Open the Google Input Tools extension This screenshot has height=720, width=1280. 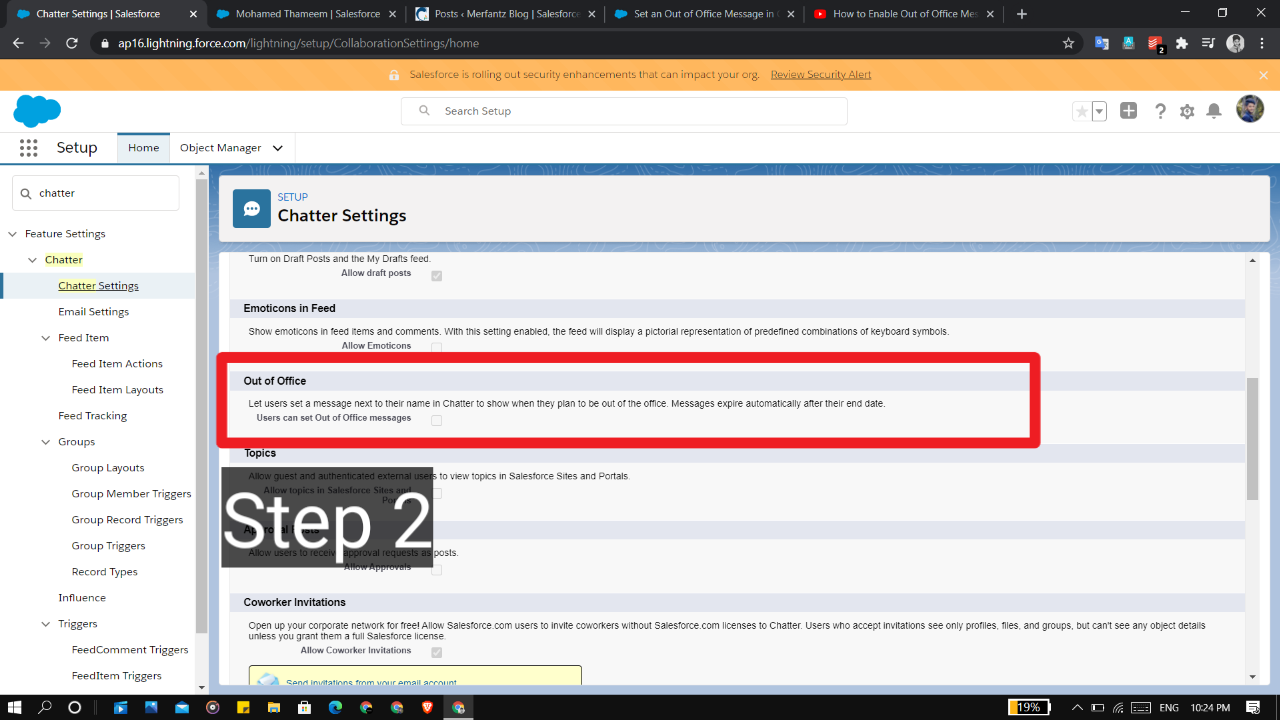(x=1128, y=43)
